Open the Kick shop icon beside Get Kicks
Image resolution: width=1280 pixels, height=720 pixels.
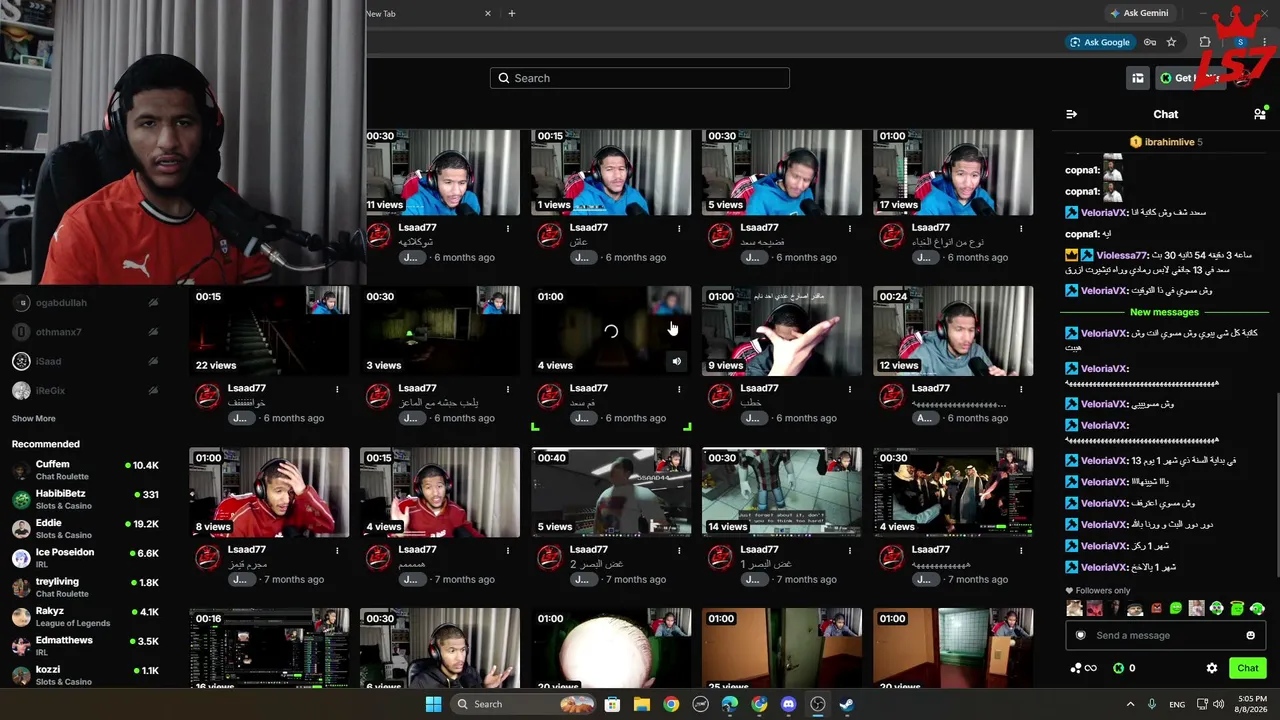pyautogui.click(x=1138, y=78)
